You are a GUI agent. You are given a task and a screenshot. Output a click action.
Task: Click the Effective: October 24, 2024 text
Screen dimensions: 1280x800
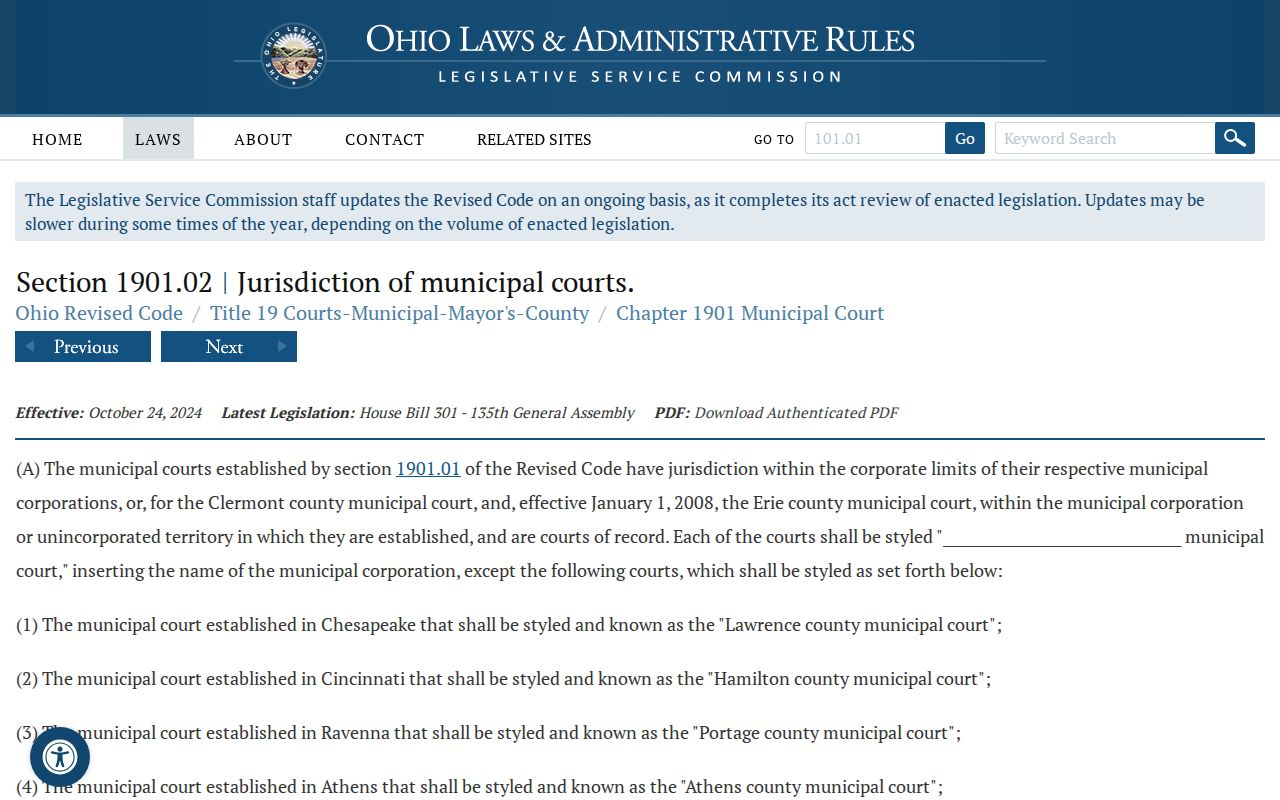point(109,412)
